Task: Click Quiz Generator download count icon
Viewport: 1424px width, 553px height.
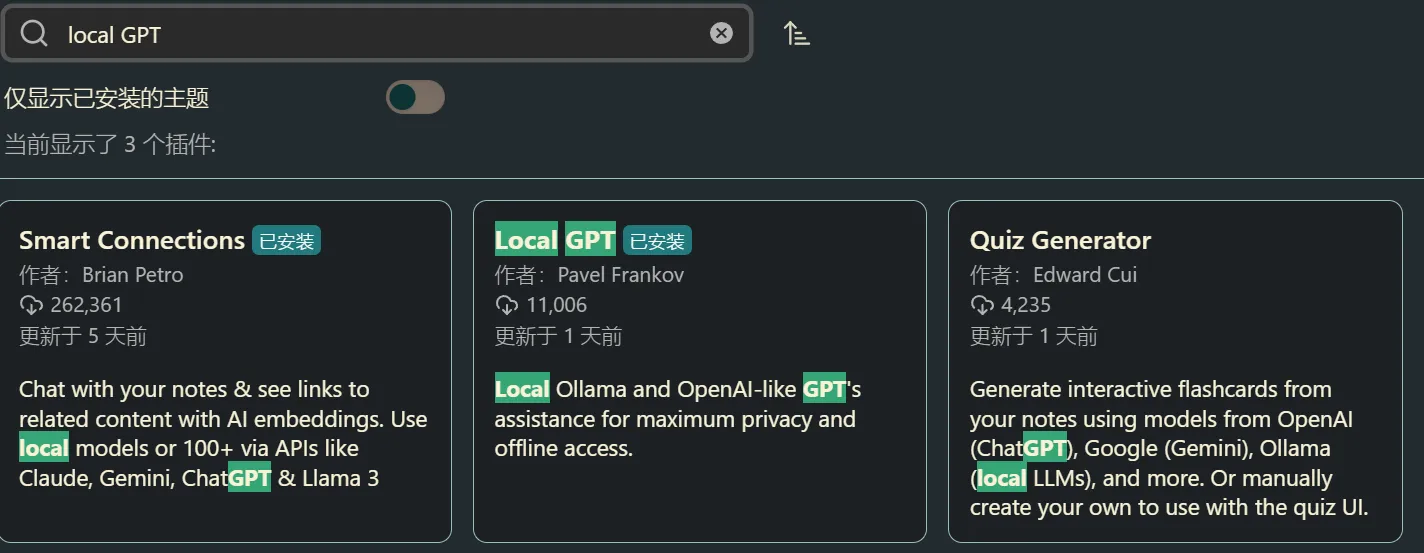Action: pos(981,305)
